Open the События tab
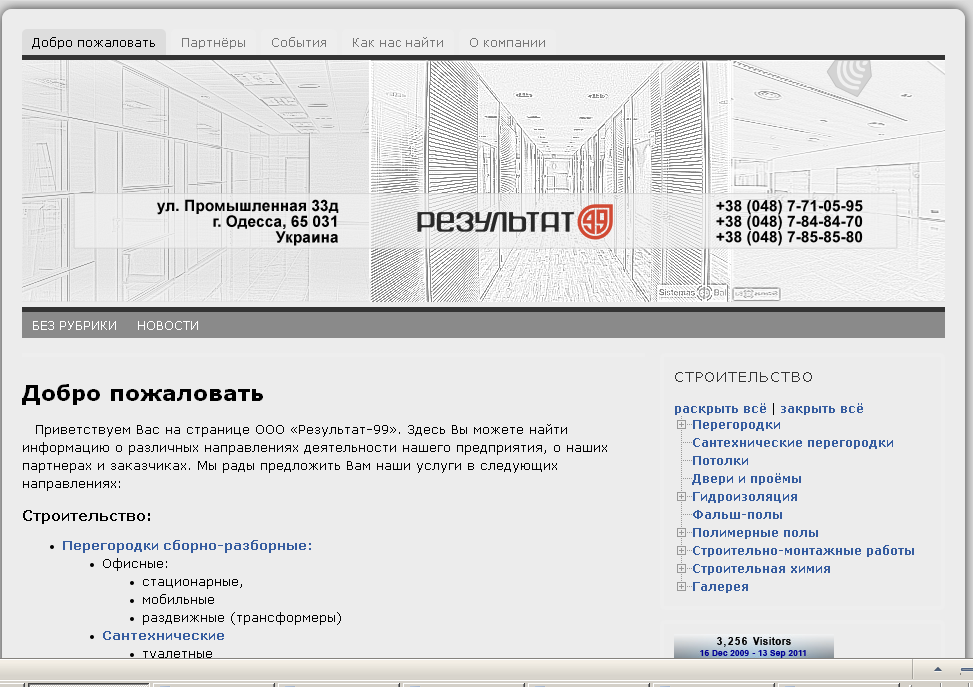The image size is (973, 687). pos(298,43)
